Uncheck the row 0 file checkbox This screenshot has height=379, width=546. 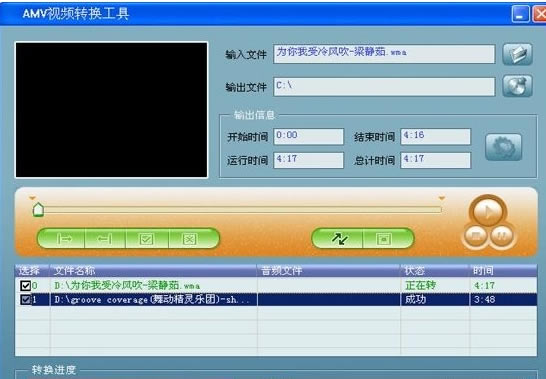click(25, 286)
